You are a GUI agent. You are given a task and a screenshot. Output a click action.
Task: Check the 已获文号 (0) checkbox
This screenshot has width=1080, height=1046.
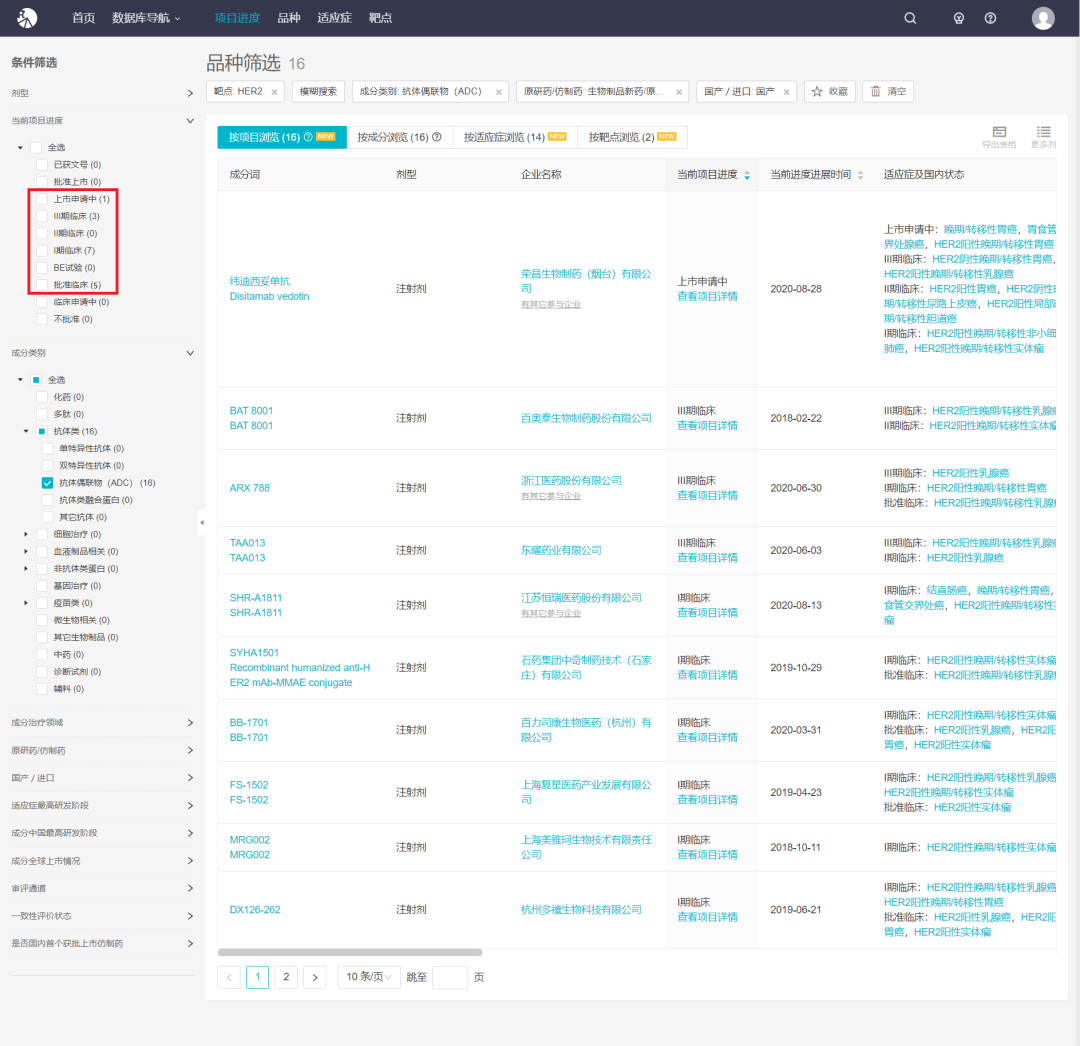point(42,165)
